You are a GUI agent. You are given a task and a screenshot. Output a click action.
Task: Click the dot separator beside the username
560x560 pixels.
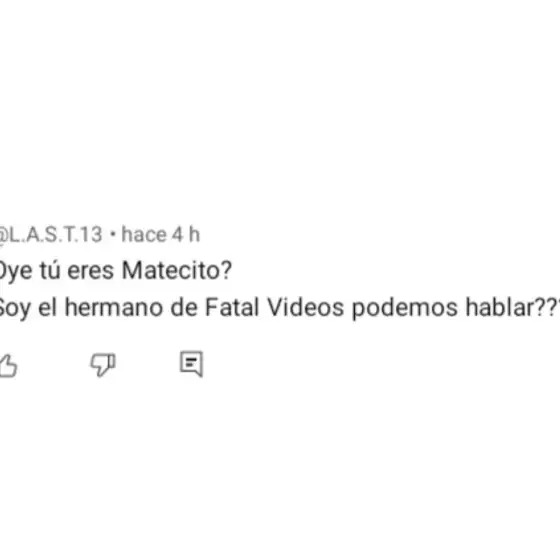pyautogui.click(x=113, y=235)
